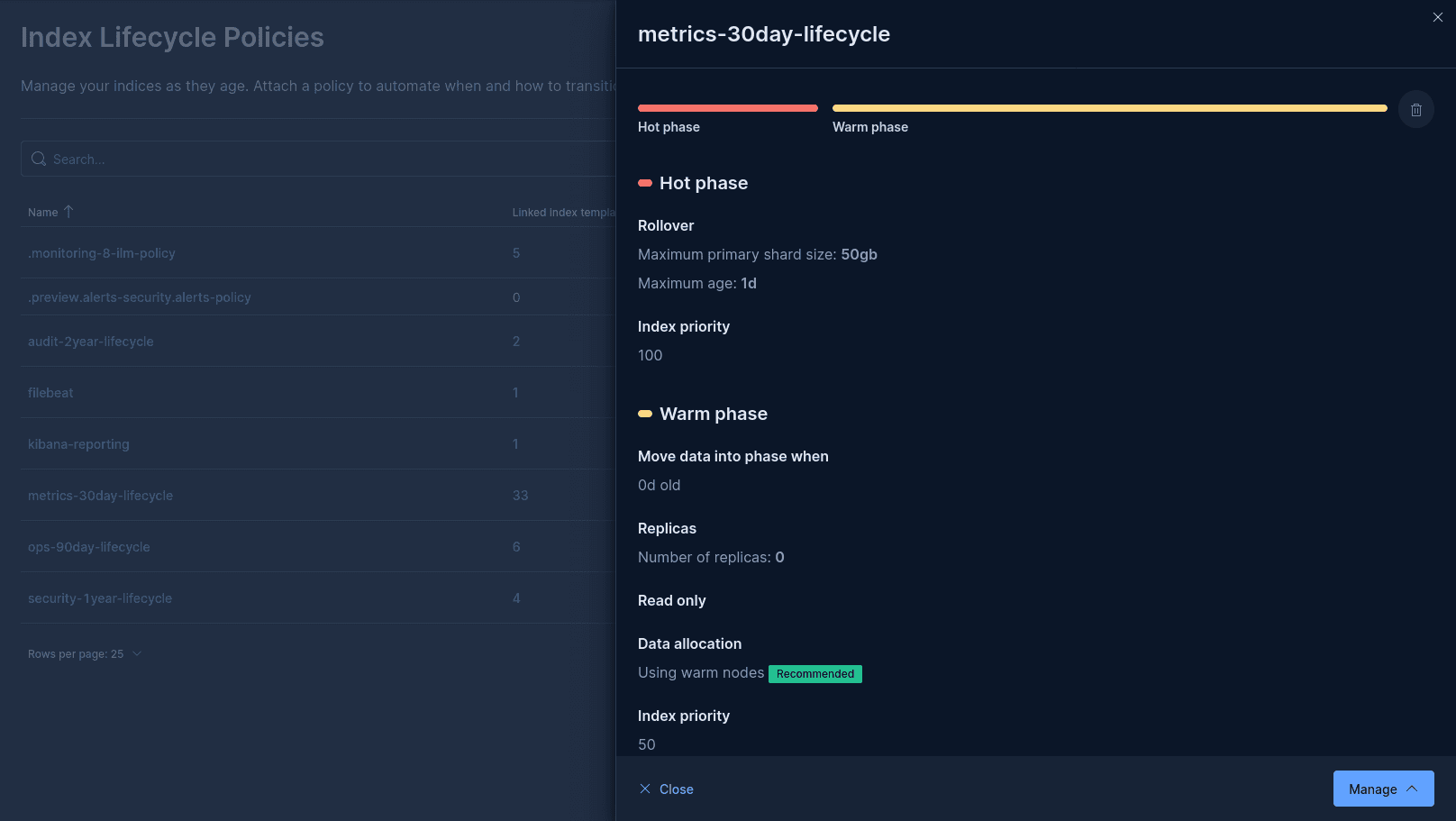
Task: Open the .monitoring-8-ilm-policy policy
Action: click(102, 253)
